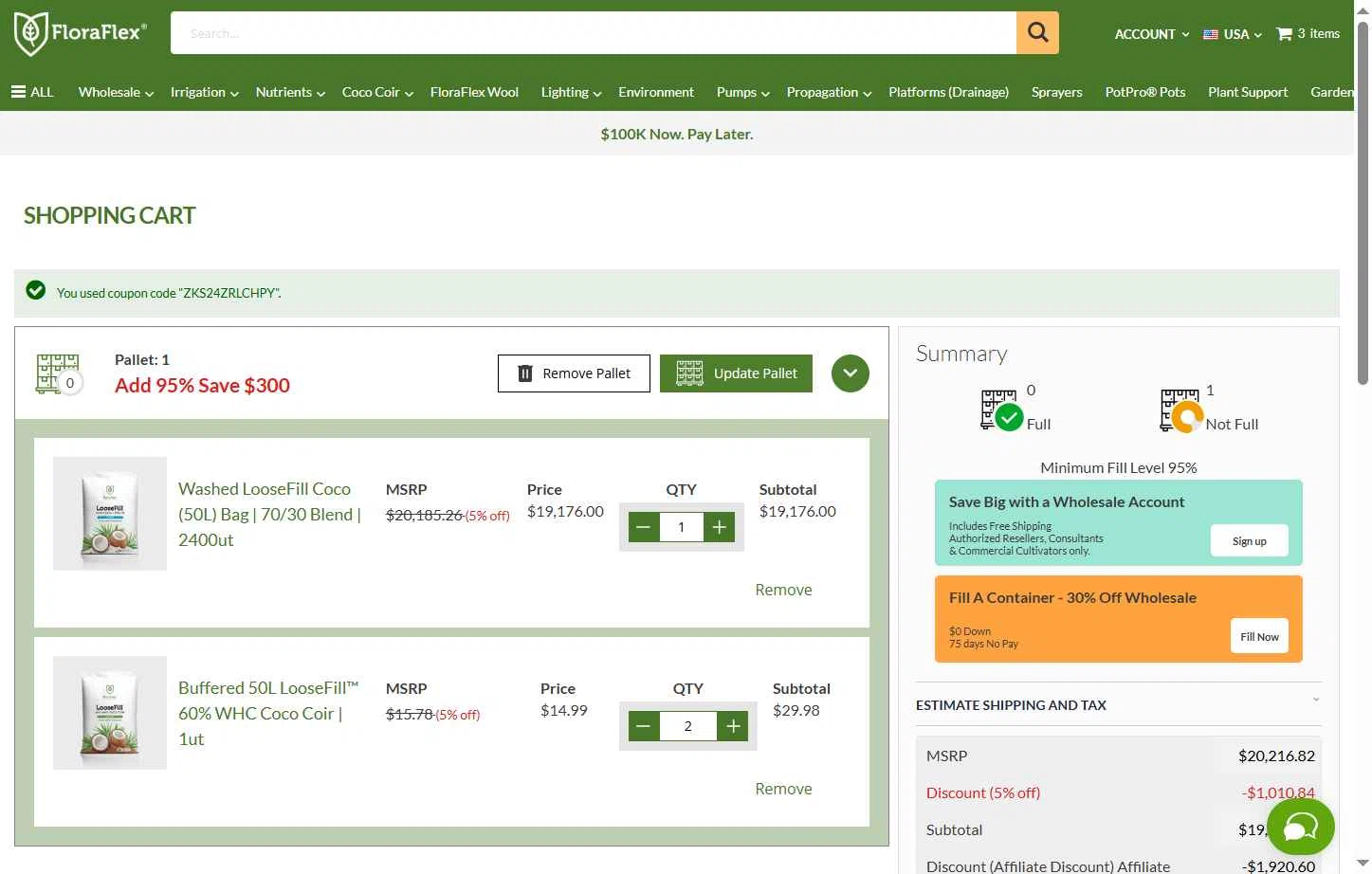
Task: Click the Remove Pallet button
Action: tap(574, 373)
